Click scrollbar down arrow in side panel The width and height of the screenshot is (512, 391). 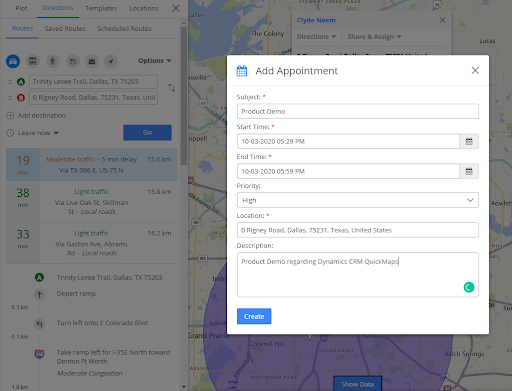pos(184,387)
